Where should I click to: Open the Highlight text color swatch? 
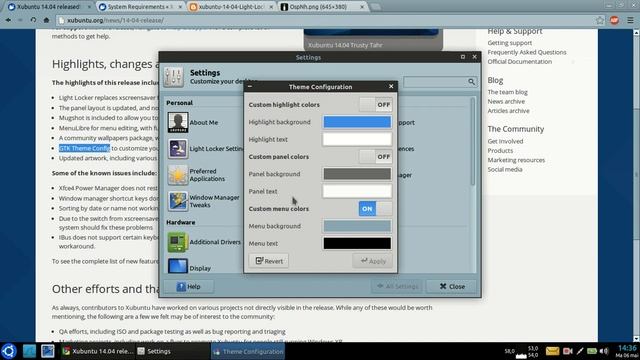pos(357,139)
